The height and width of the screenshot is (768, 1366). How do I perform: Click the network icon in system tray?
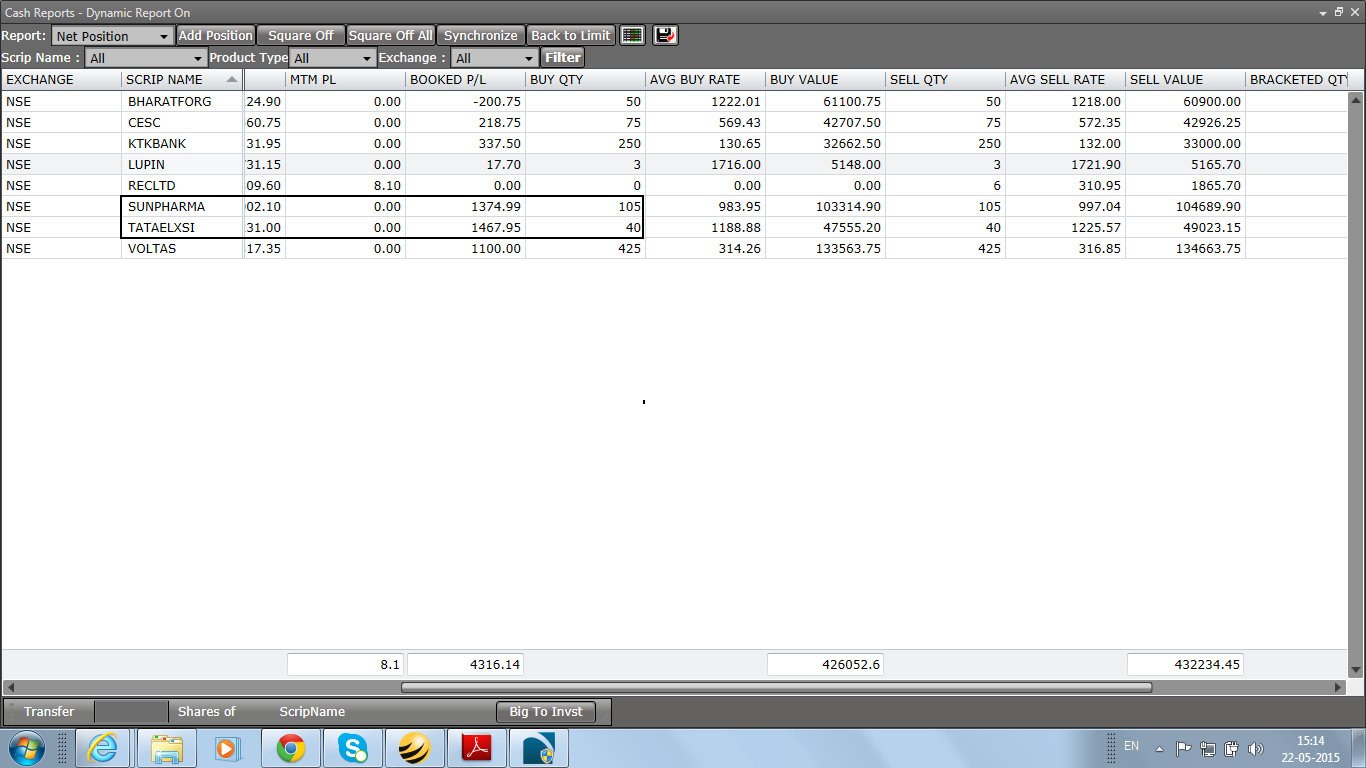(1208, 748)
